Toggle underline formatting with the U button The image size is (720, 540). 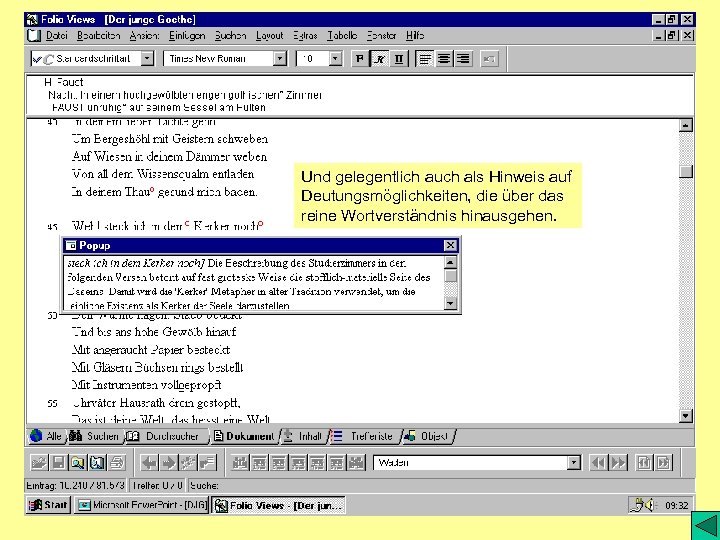coord(399,58)
